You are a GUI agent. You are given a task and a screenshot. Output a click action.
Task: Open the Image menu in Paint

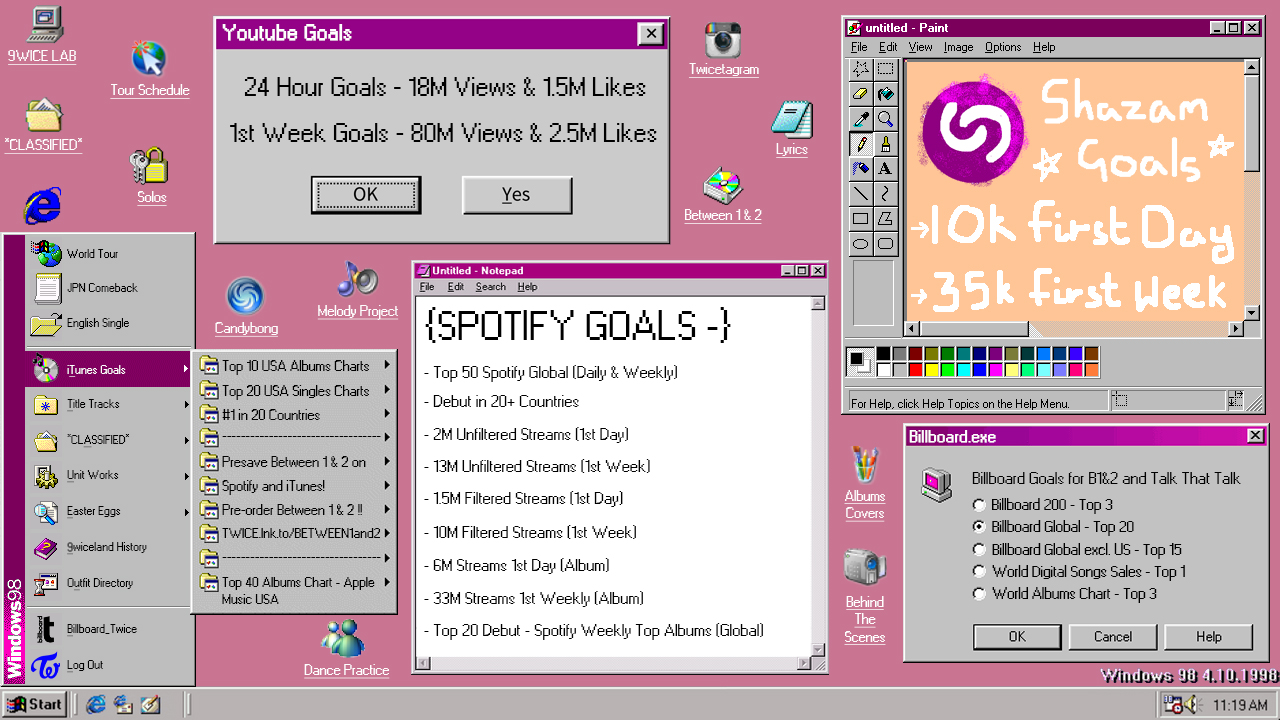958,47
